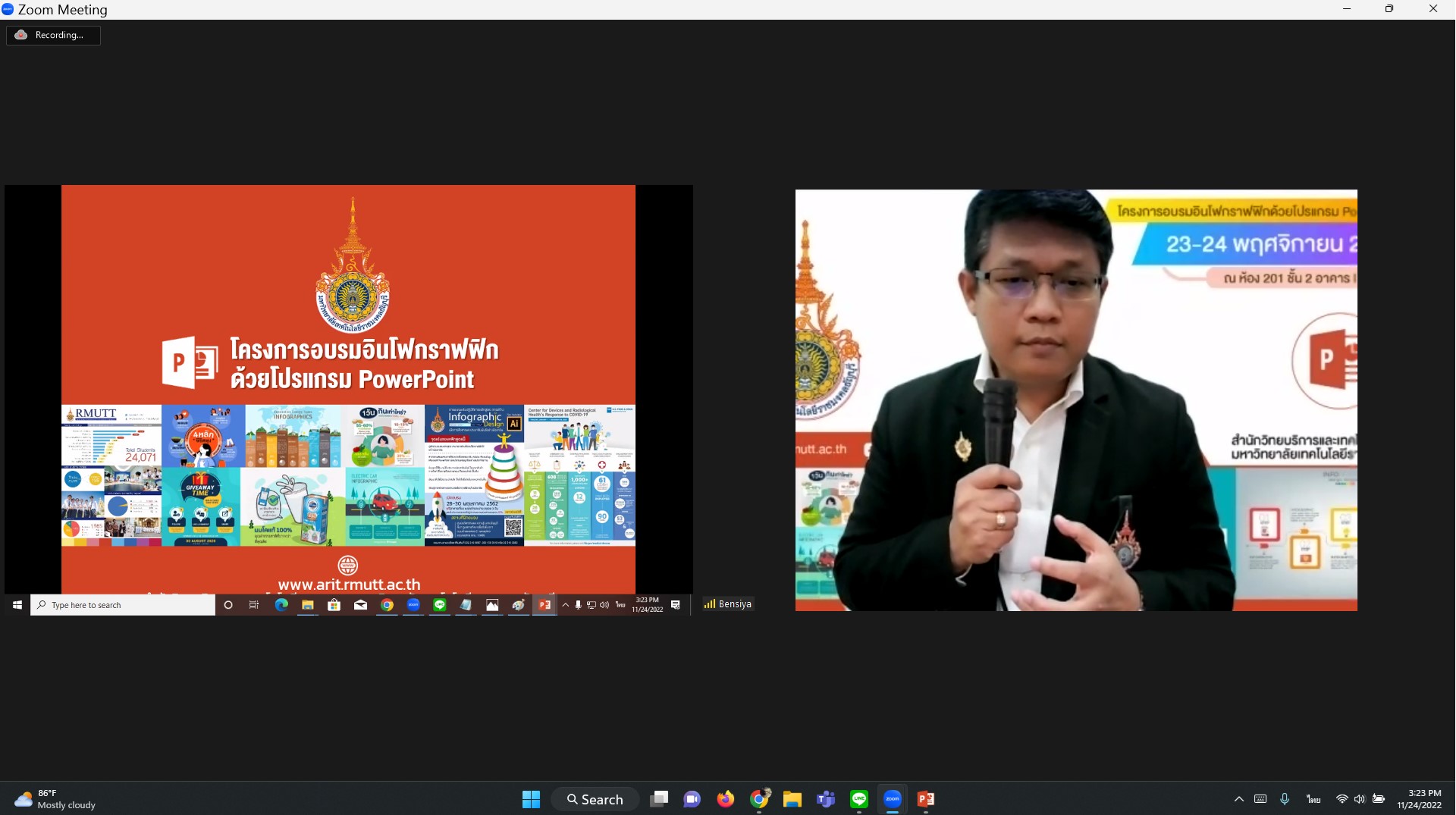The height and width of the screenshot is (815, 1456).
Task: Click LINE icon in shared screen taskbar
Action: 440,605
